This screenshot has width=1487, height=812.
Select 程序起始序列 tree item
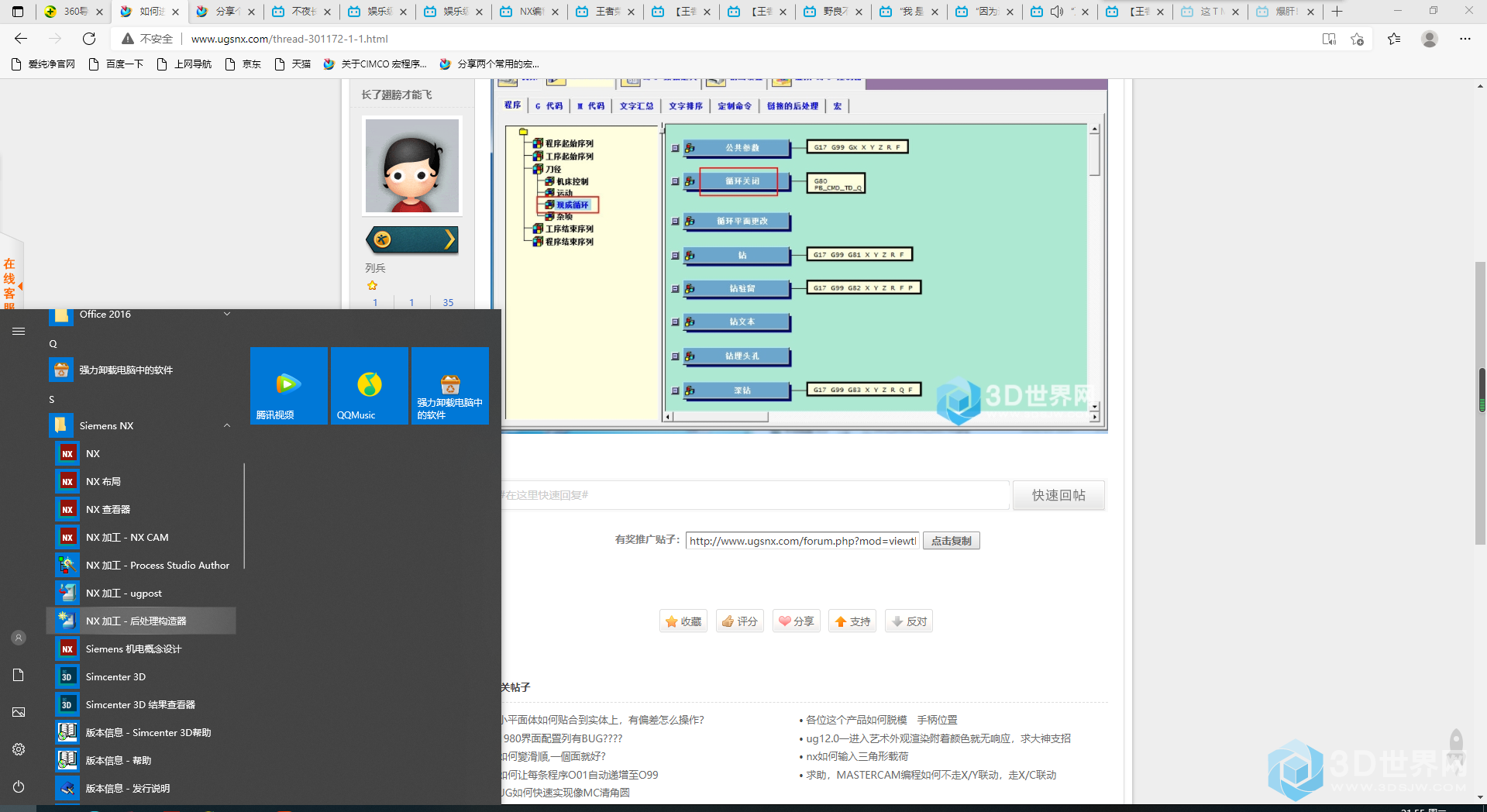[x=569, y=143]
